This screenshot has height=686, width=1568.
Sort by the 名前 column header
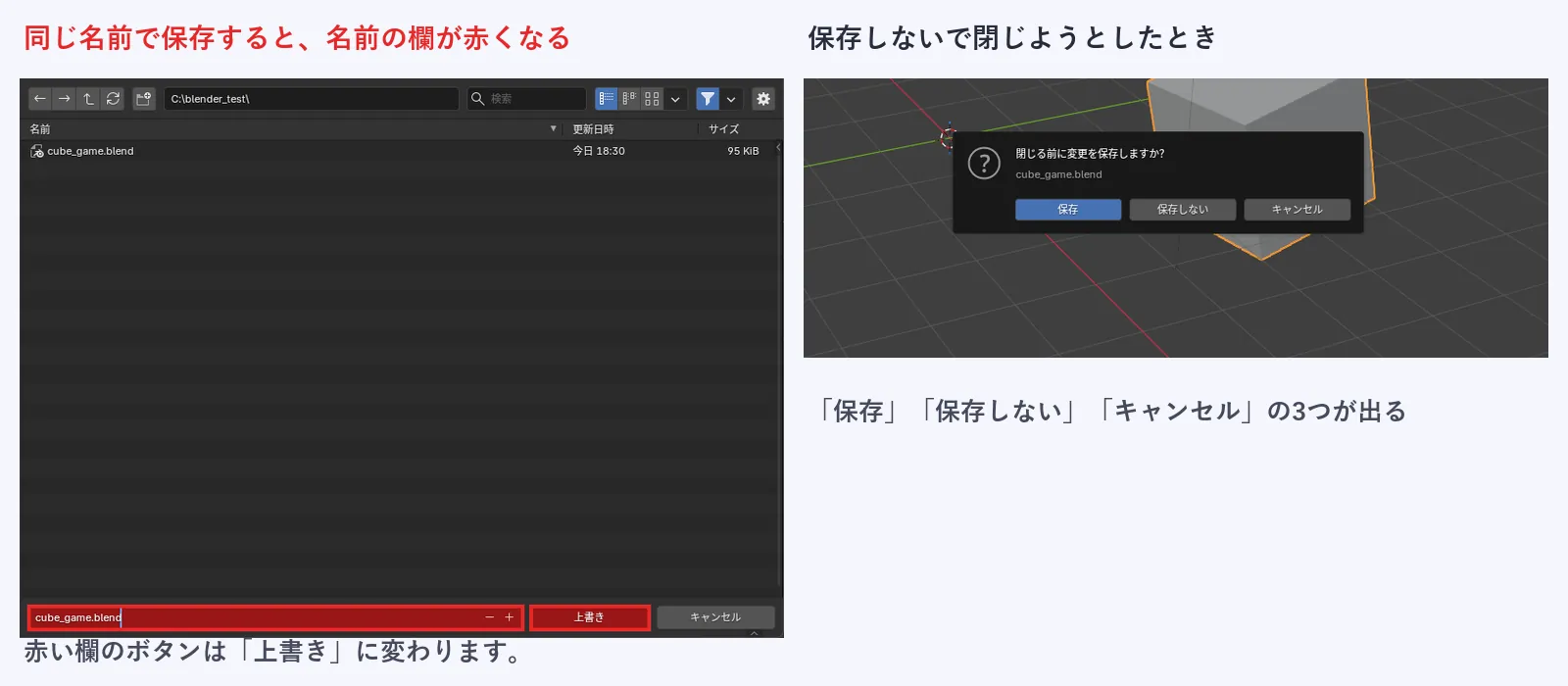pyautogui.click(x=40, y=129)
